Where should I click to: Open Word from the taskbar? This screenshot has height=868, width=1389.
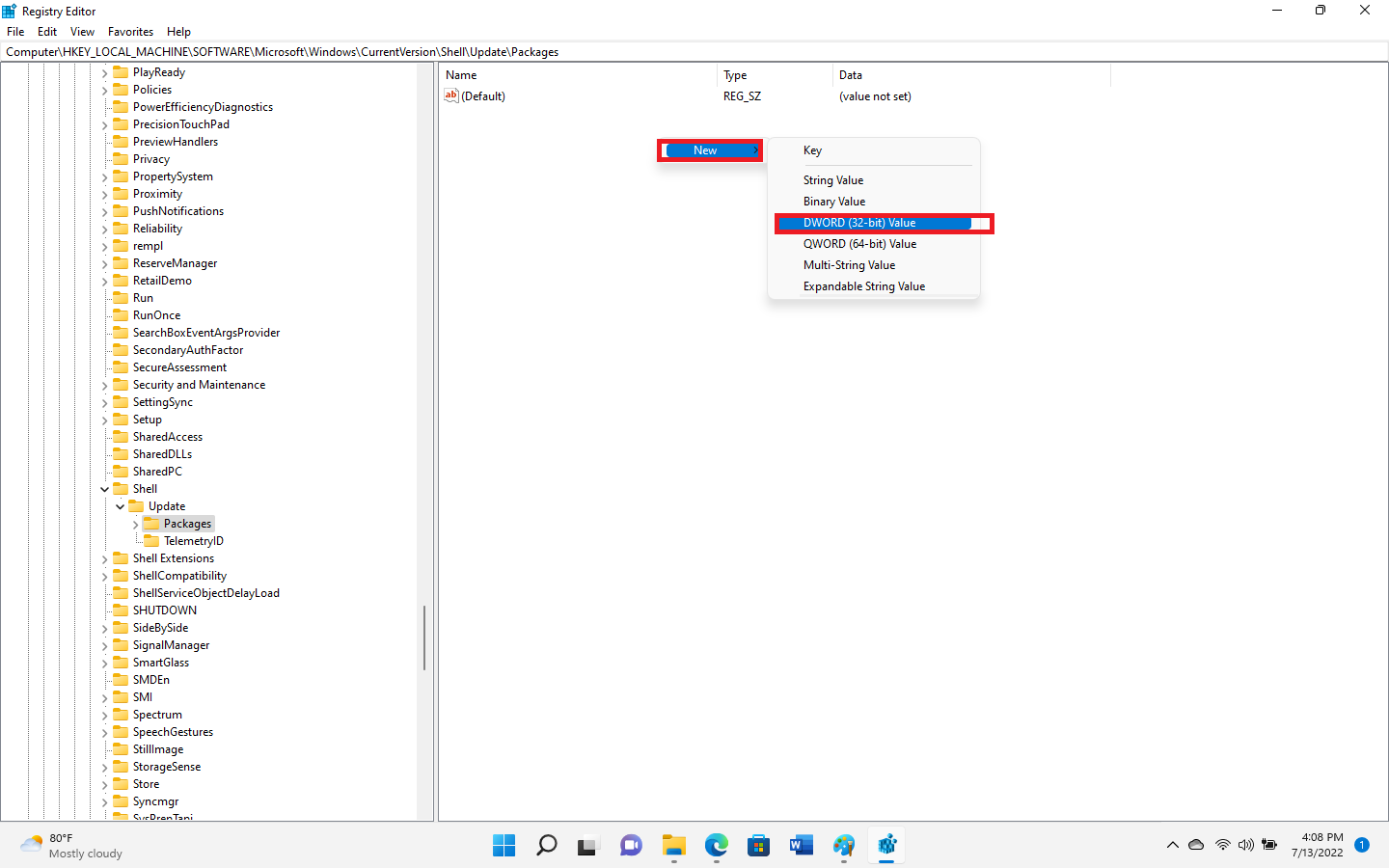click(x=801, y=846)
